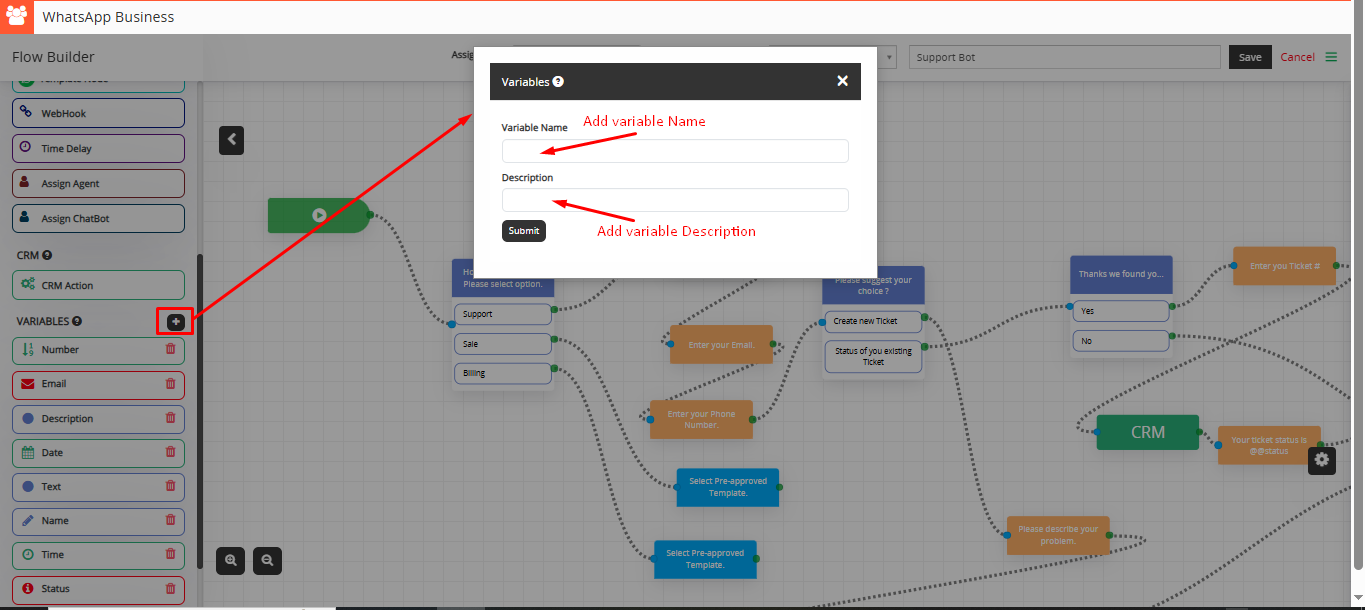Select the green CRM node
This screenshot has width=1365, height=610.
[1147, 432]
